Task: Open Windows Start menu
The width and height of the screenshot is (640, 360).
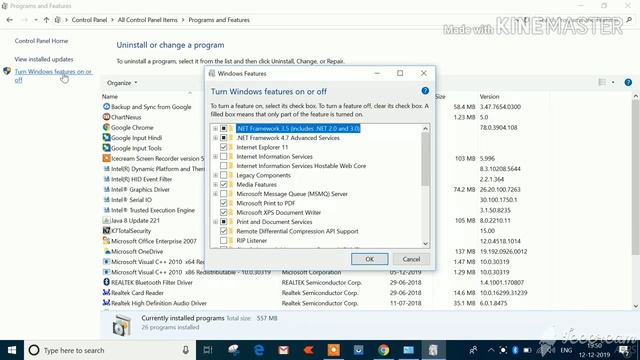Action: click(x=12, y=350)
